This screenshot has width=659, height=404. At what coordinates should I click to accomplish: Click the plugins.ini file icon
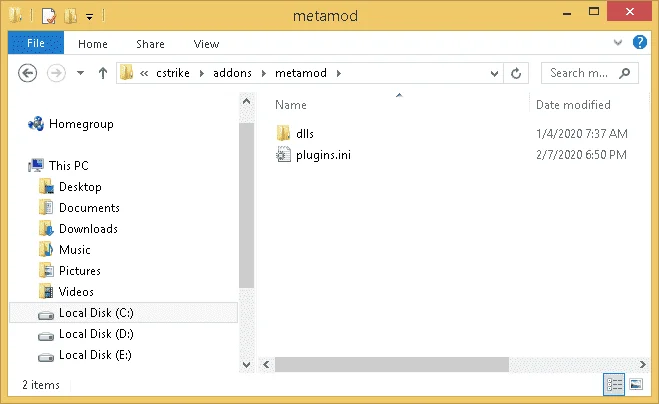[x=283, y=154]
